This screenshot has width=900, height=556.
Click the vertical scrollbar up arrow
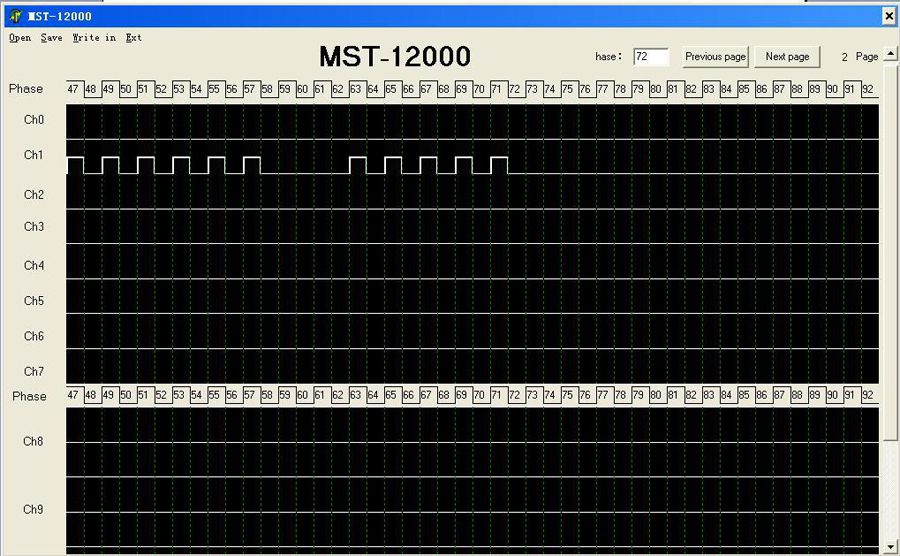[891, 54]
